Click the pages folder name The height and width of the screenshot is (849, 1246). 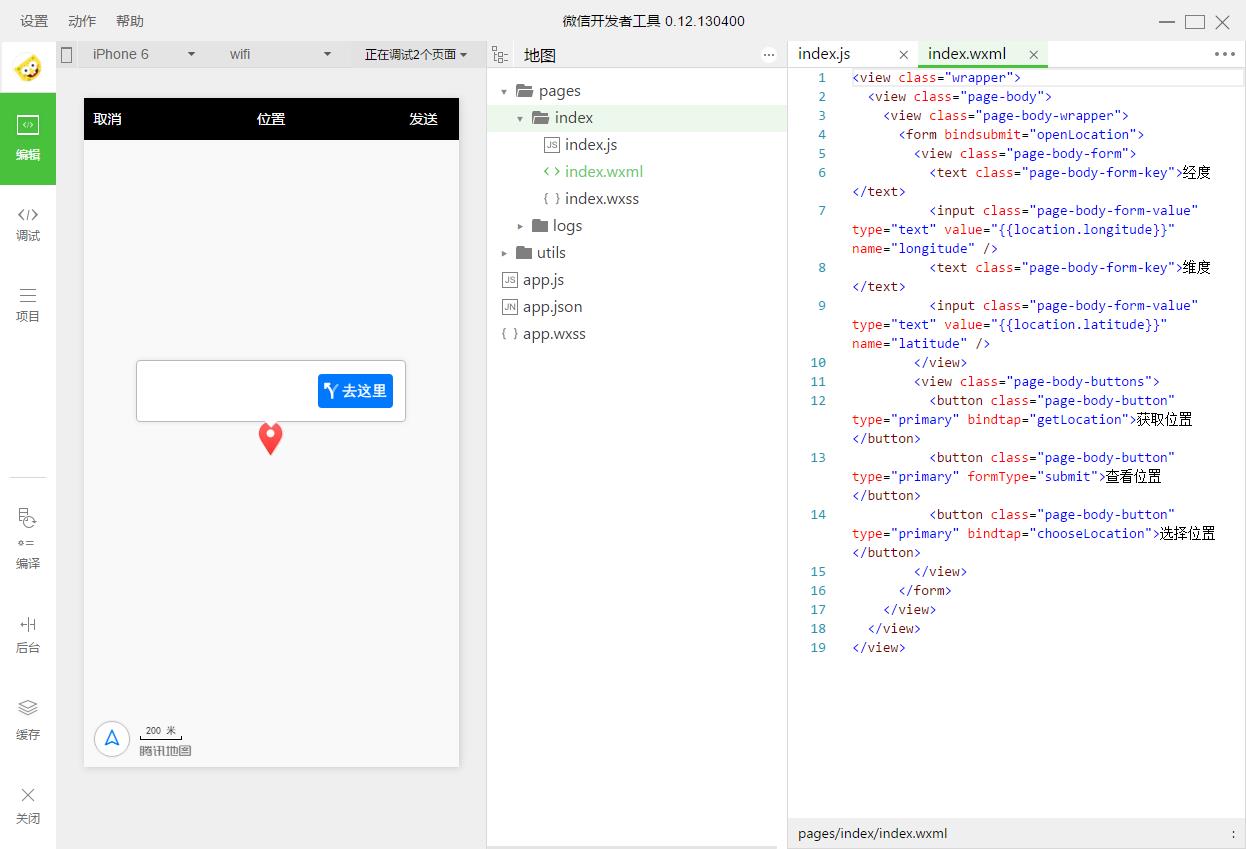[x=559, y=91]
